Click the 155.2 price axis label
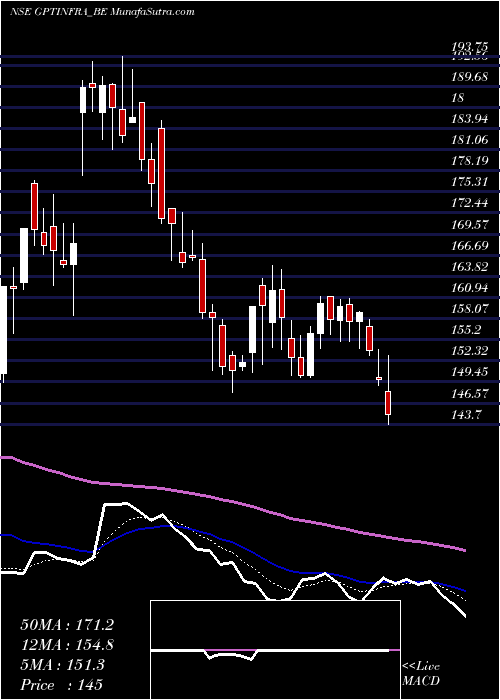The image size is (500, 700). coord(467,330)
